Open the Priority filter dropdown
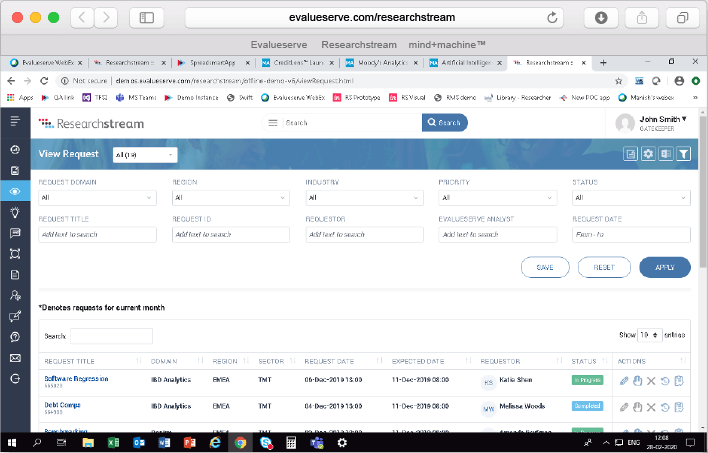Viewport: 708px width, 453px height. click(x=498, y=198)
